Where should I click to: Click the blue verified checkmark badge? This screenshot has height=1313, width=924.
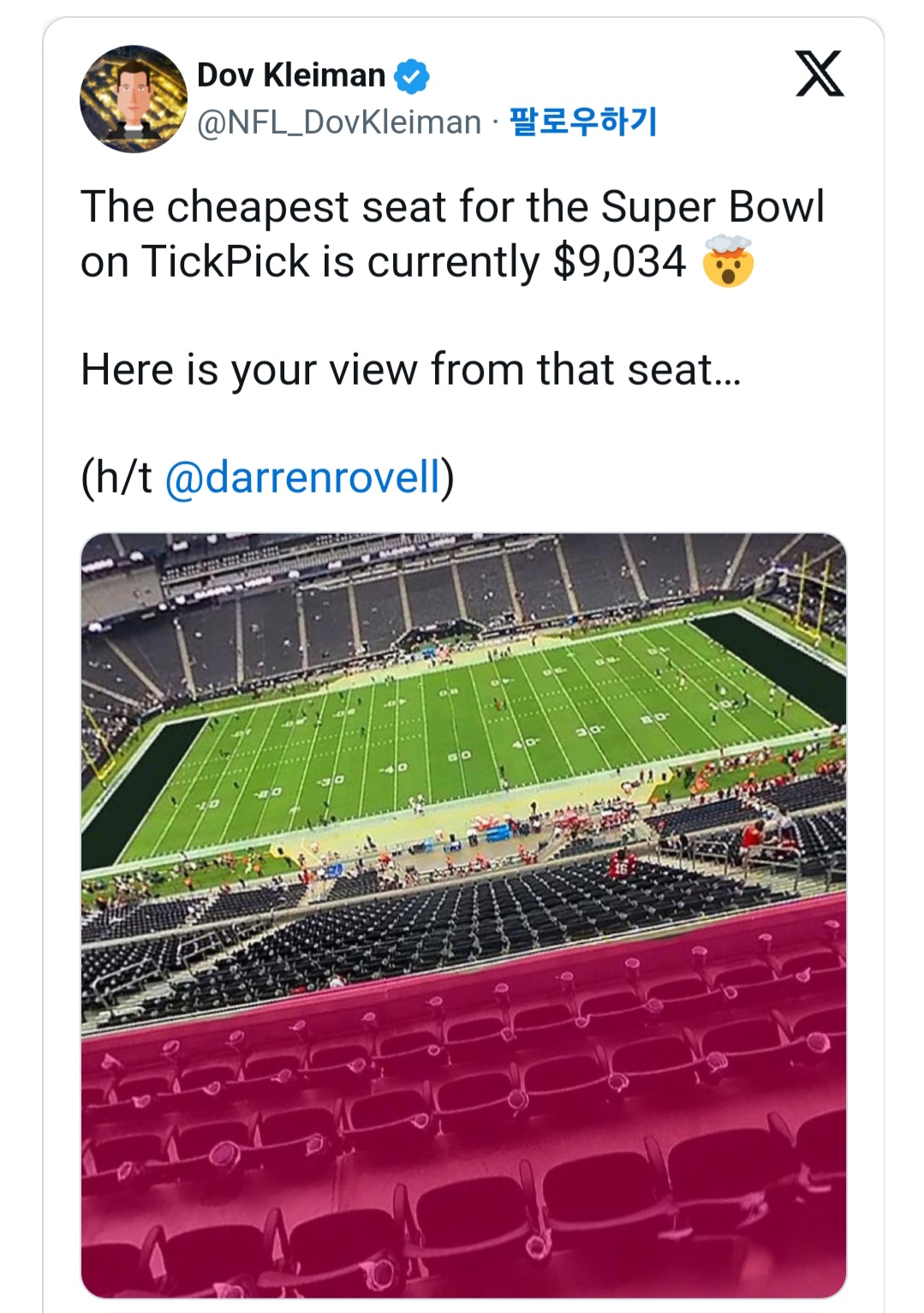point(411,76)
